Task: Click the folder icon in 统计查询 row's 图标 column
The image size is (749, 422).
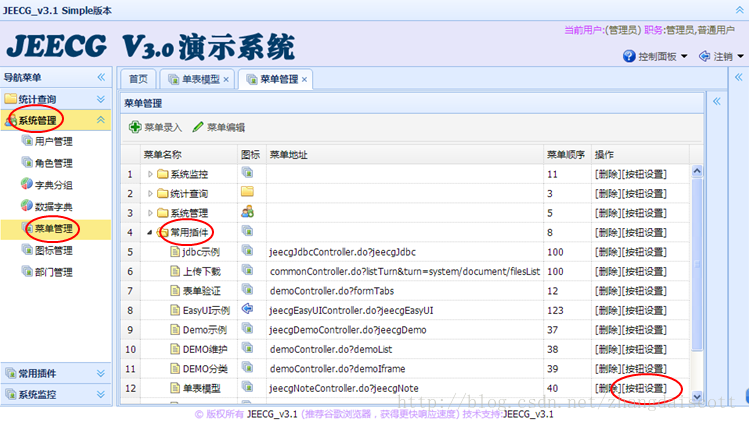Action: click(247, 192)
